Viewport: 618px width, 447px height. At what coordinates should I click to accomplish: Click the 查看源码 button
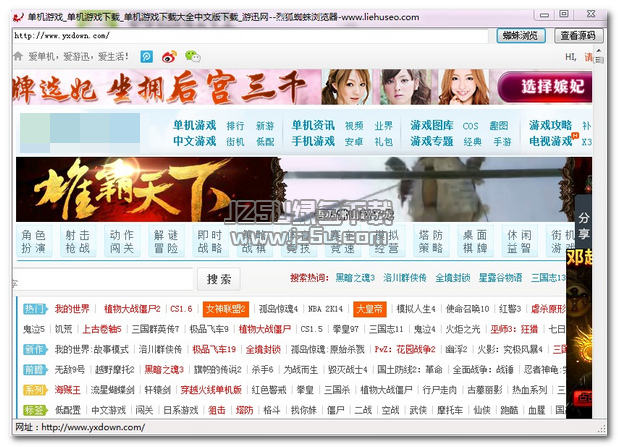pos(578,36)
